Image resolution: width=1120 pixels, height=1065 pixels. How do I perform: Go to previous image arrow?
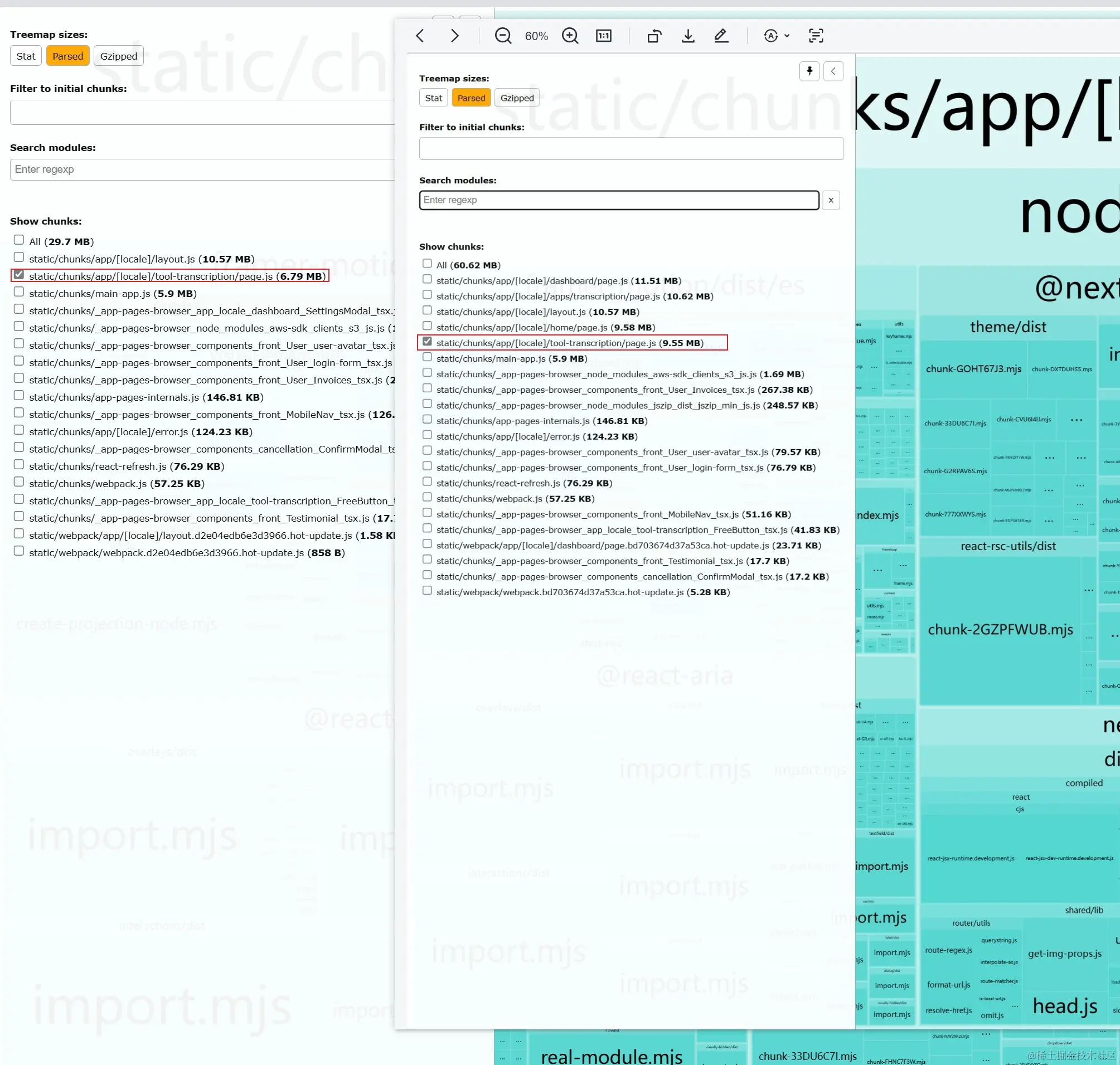pyautogui.click(x=420, y=36)
